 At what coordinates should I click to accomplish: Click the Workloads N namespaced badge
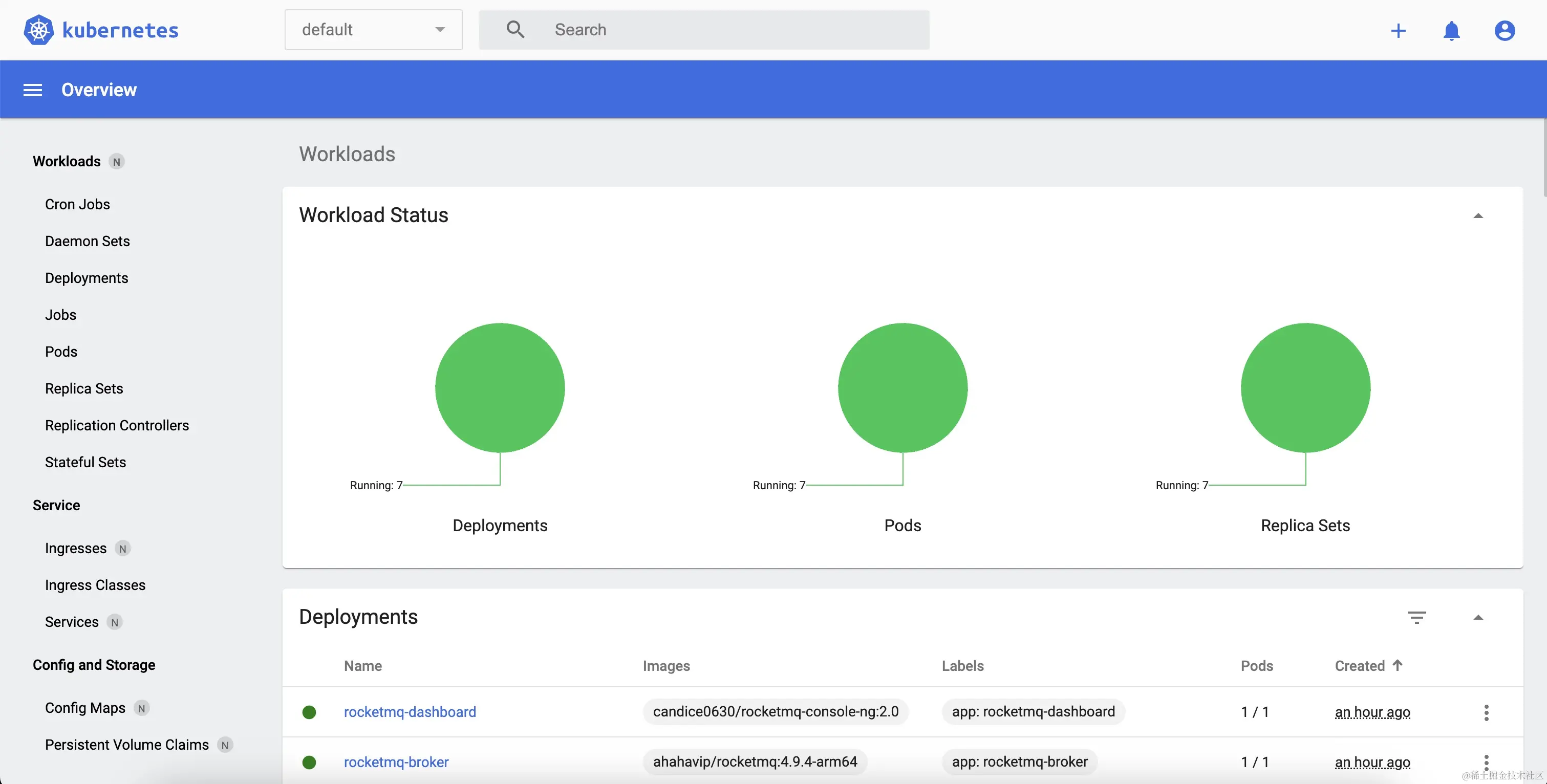117,162
